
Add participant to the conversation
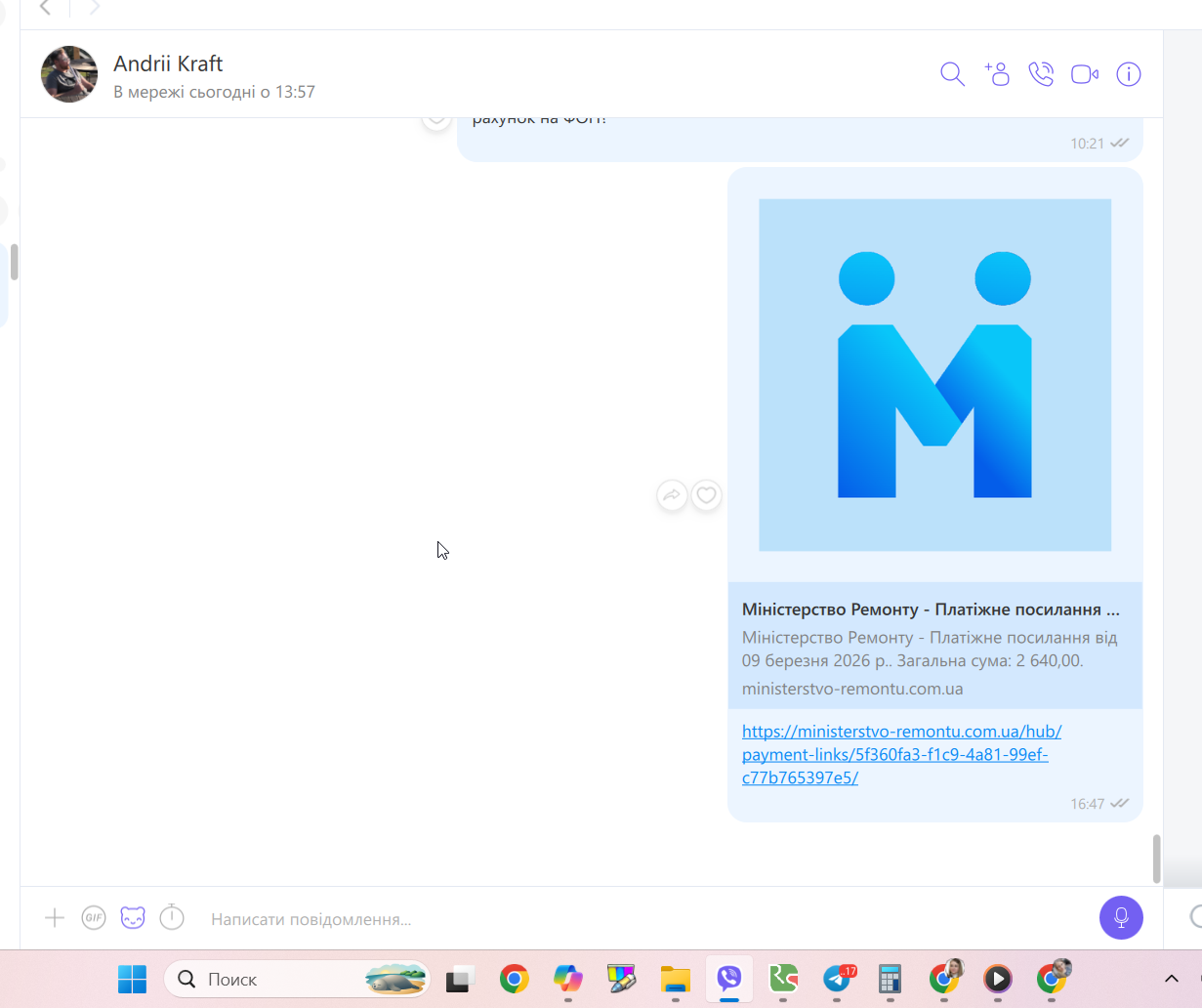(997, 74)
